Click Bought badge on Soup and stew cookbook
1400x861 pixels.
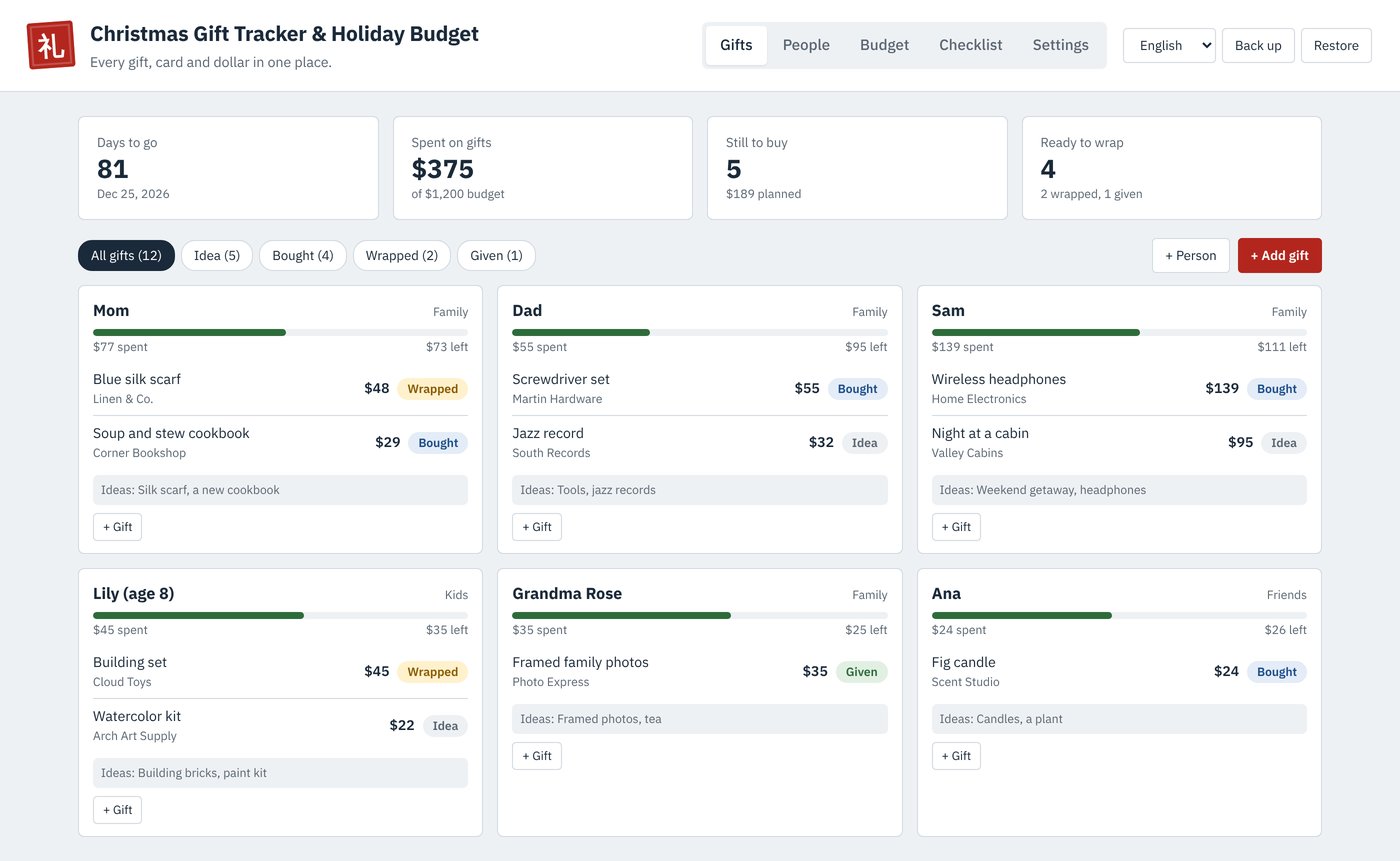pyautogui.click(x=438, y=443)
